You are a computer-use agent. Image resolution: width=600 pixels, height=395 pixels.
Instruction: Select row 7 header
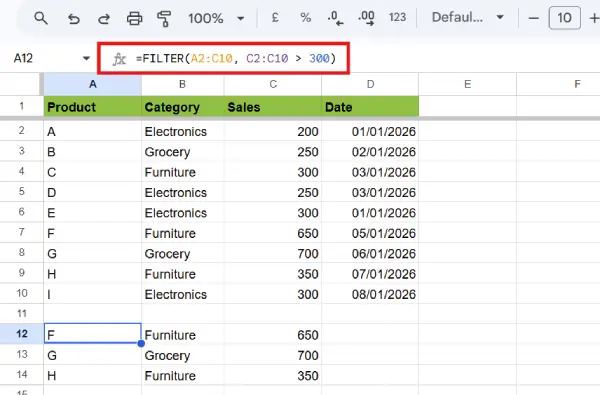21,232
